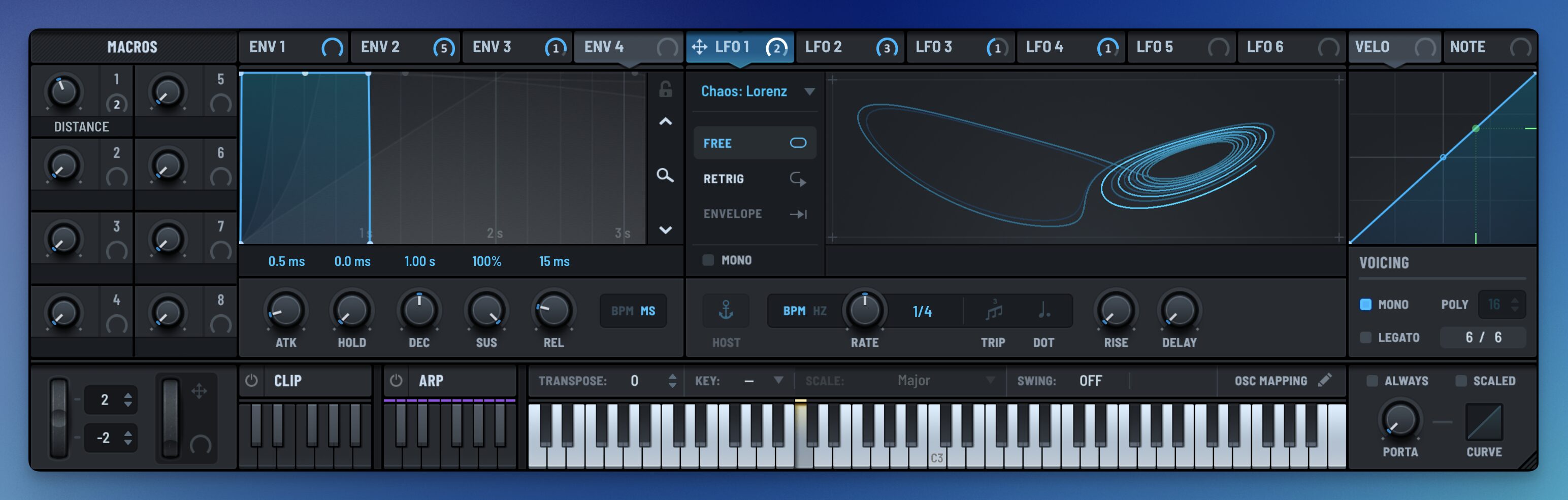
Task: Click the ENV 1 modulation ring icon
Action: [333, 47]
